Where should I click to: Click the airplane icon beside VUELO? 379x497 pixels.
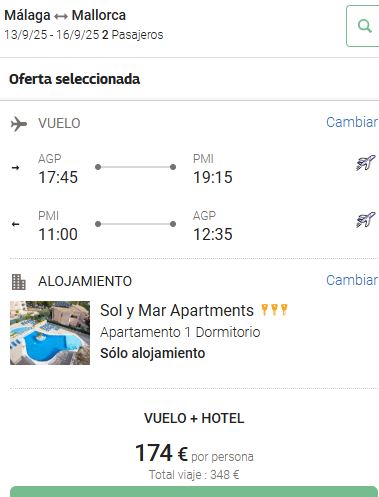[19, 124]
